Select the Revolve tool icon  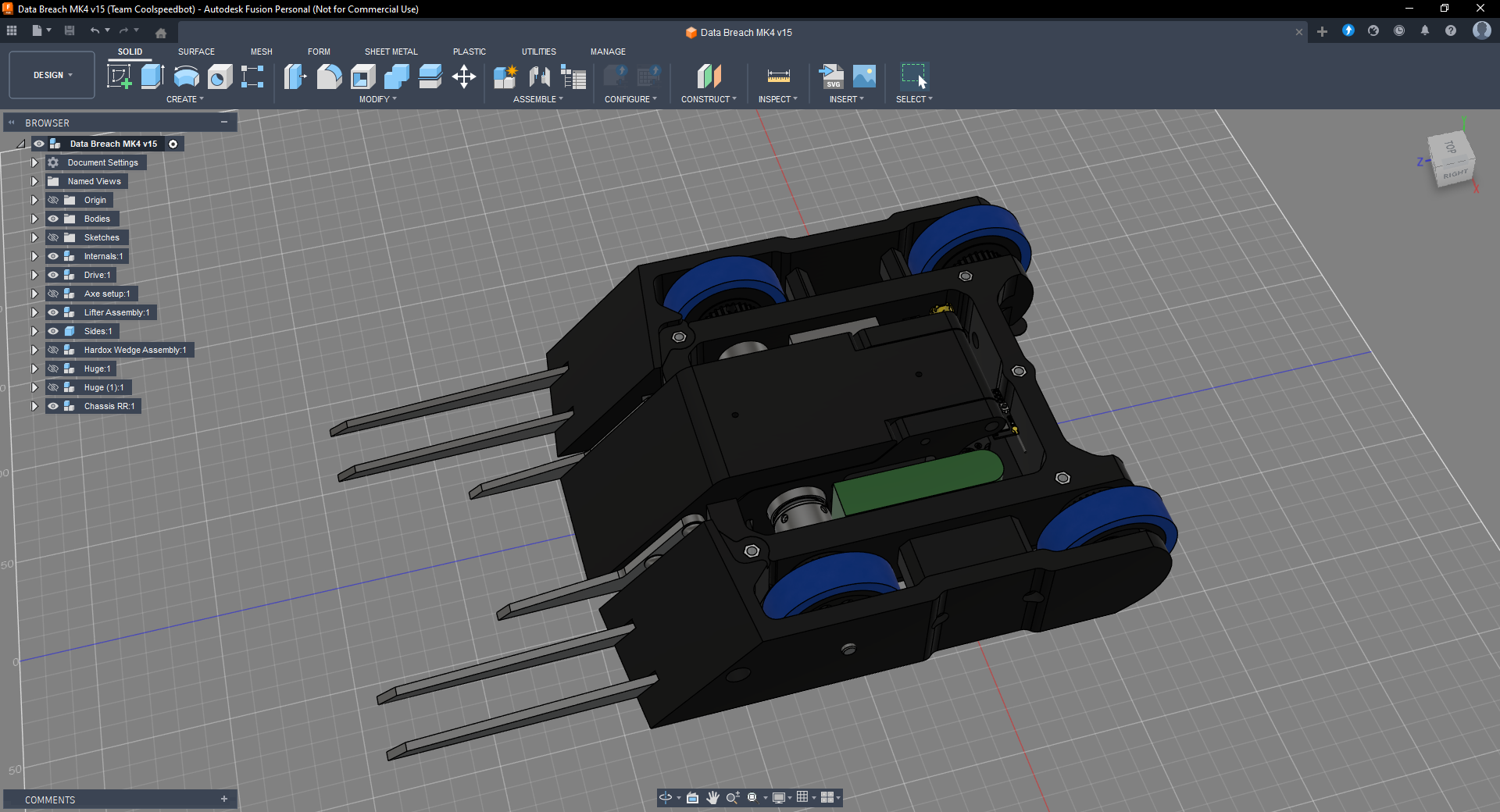coord(186,77)
